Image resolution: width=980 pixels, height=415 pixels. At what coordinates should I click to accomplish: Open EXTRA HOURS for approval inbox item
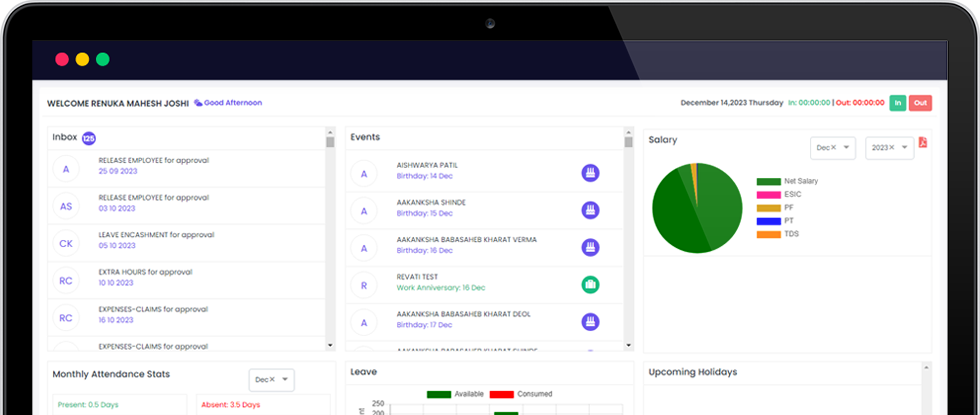(145, 272)
